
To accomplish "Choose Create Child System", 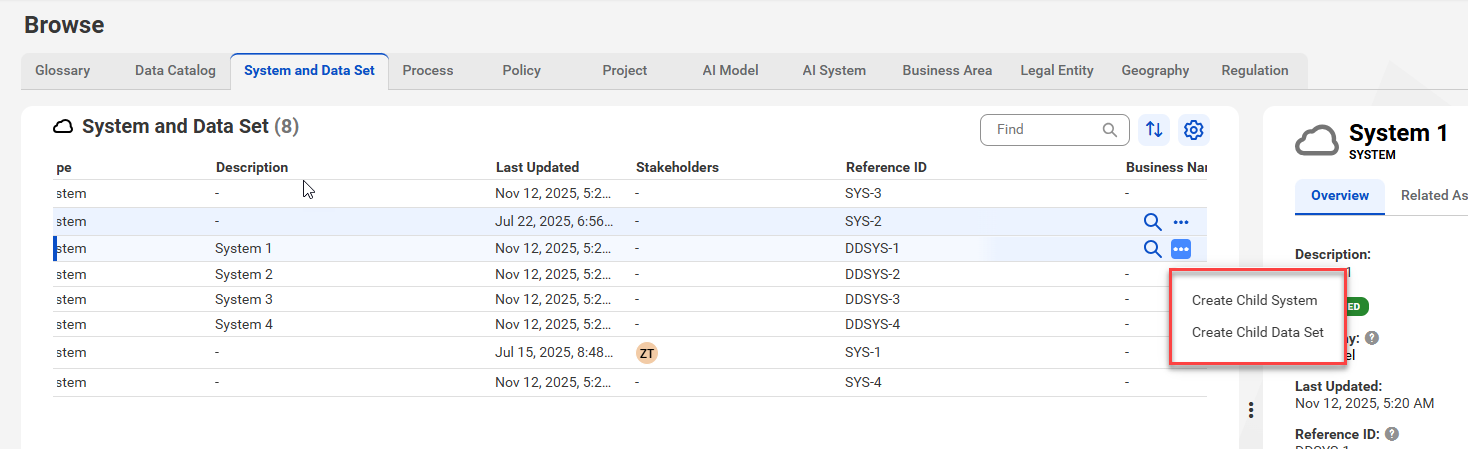I will click(1254, 300).
